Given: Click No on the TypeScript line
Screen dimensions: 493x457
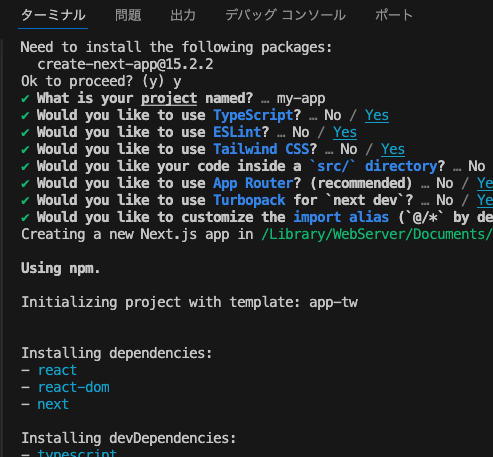Looking at the screenshot, I should tap(333, 115).
